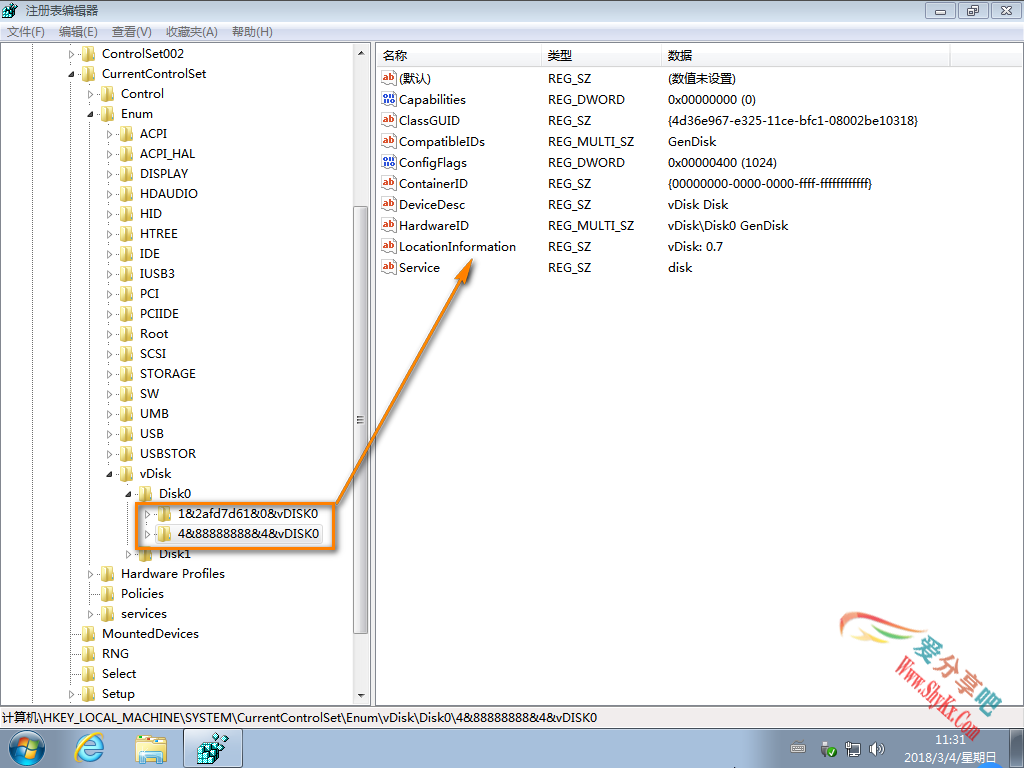Click the ContainerID string value icon

(389, 184)
